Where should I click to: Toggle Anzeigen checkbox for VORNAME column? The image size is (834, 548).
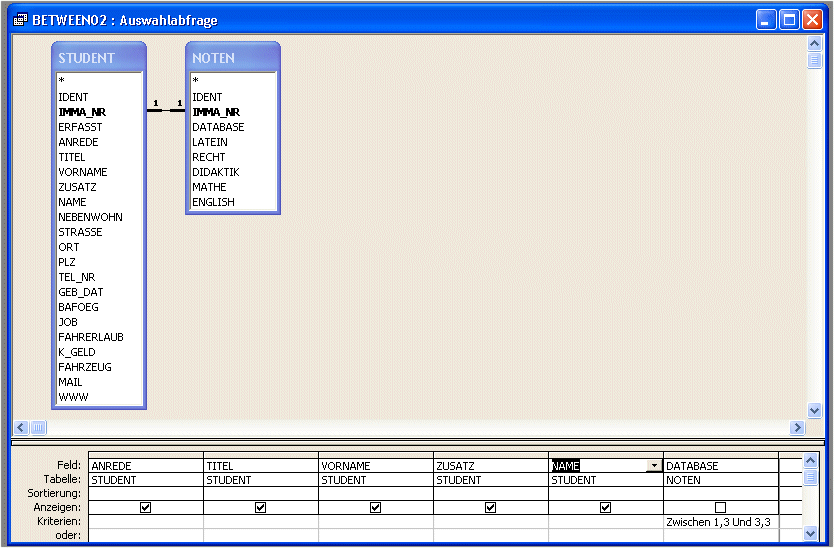[x=375, y=507]
